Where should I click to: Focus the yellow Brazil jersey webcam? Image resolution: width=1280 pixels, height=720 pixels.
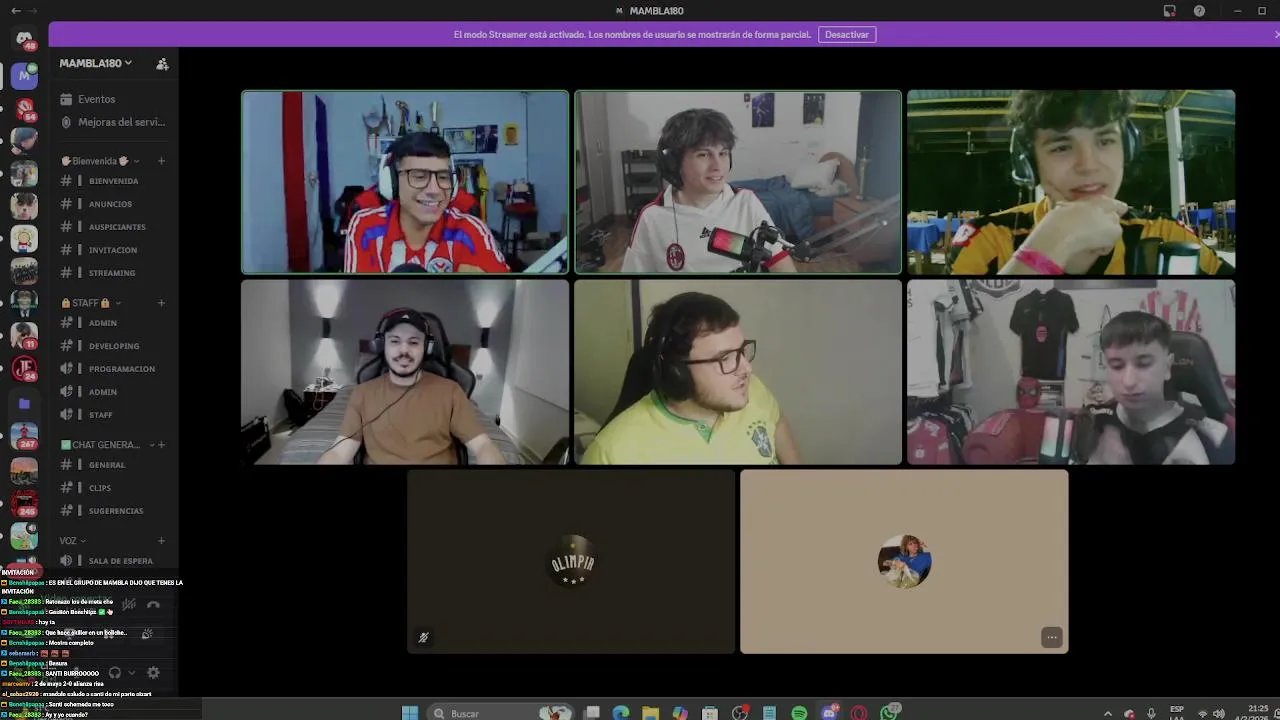[738, 372]
